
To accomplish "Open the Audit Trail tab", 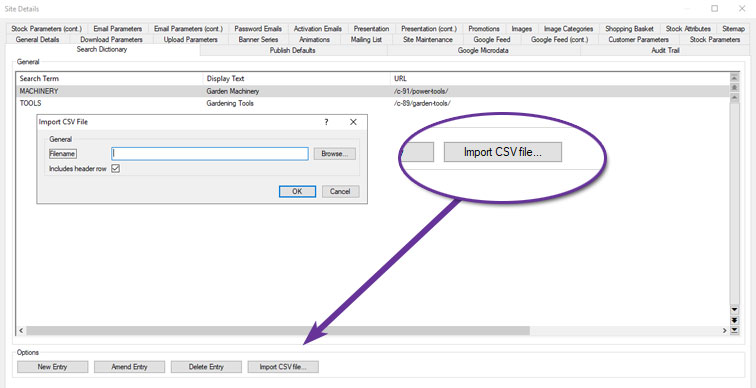I will click(665, 50).
